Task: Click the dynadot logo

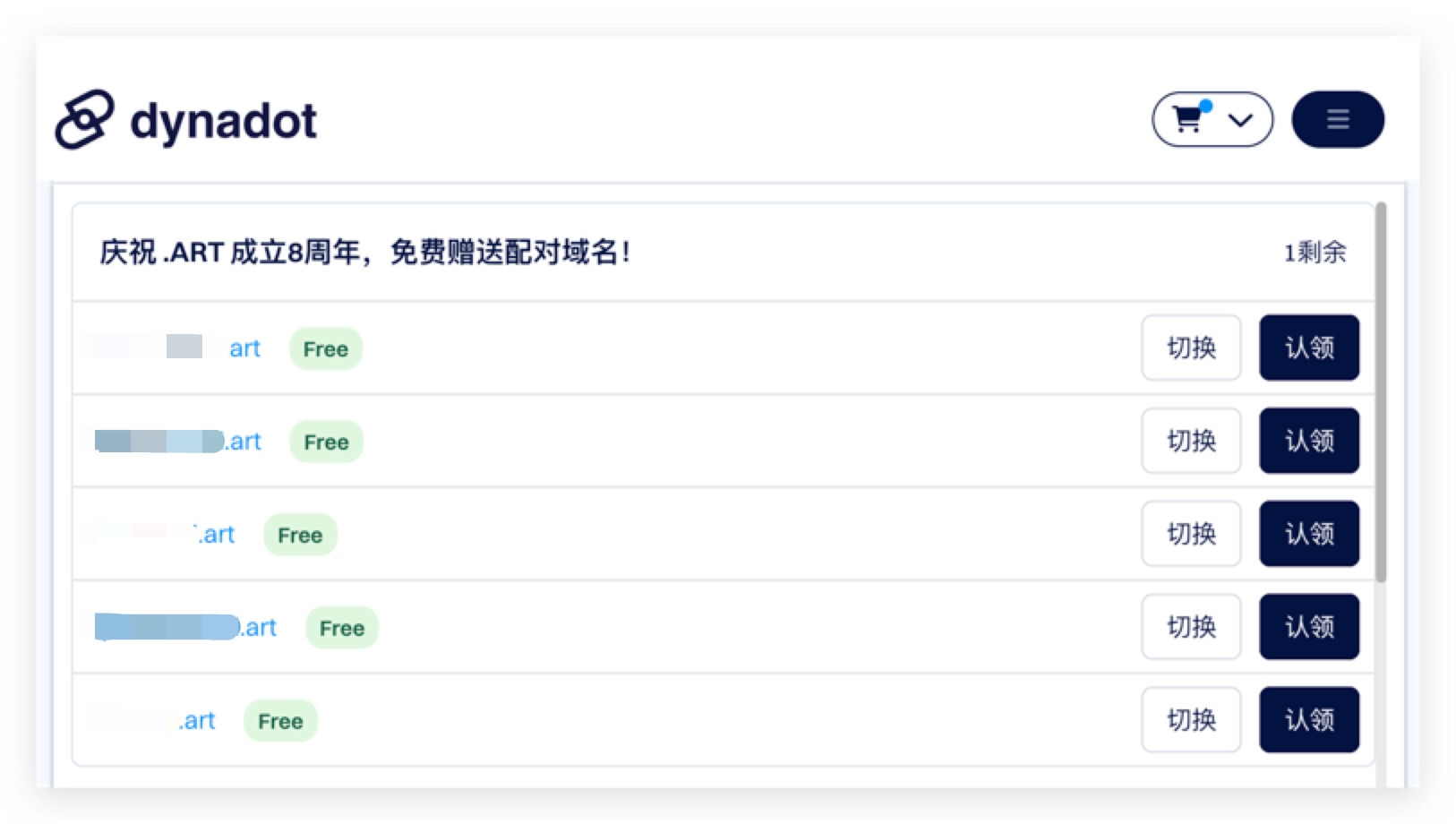Action: (186, 119)
